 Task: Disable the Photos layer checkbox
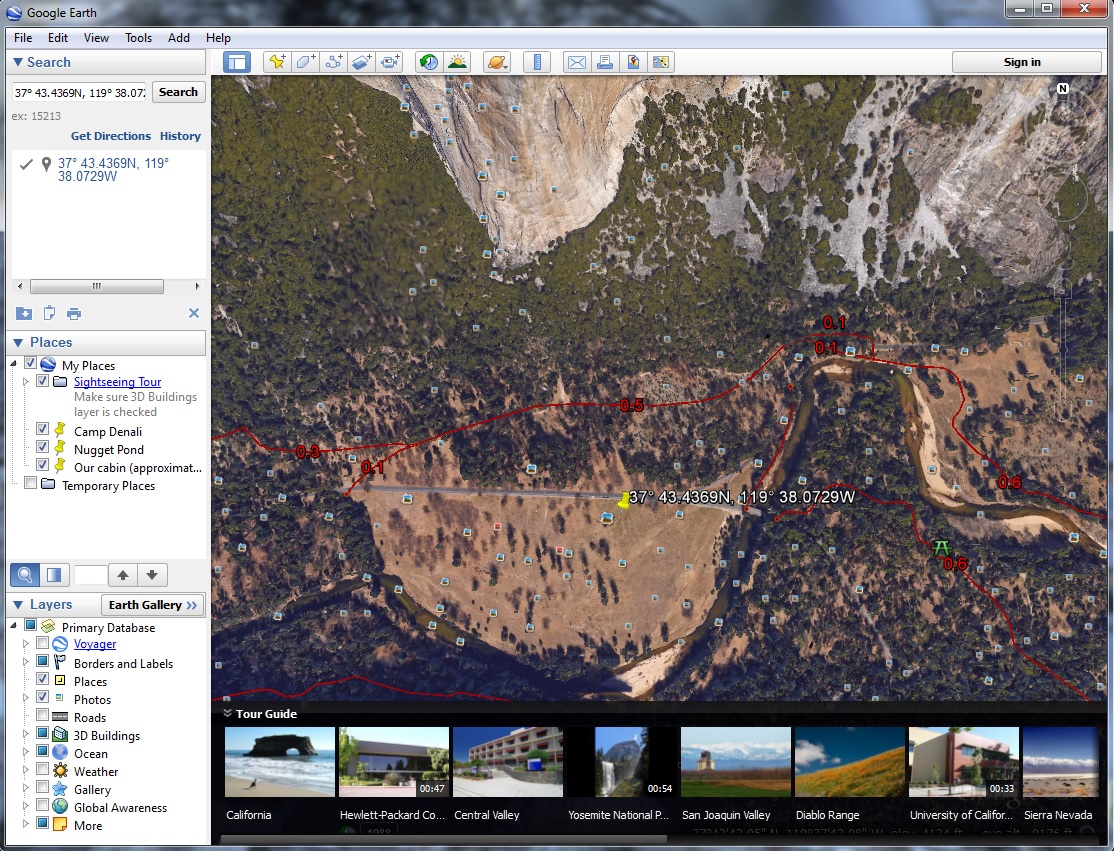point(42,698)
